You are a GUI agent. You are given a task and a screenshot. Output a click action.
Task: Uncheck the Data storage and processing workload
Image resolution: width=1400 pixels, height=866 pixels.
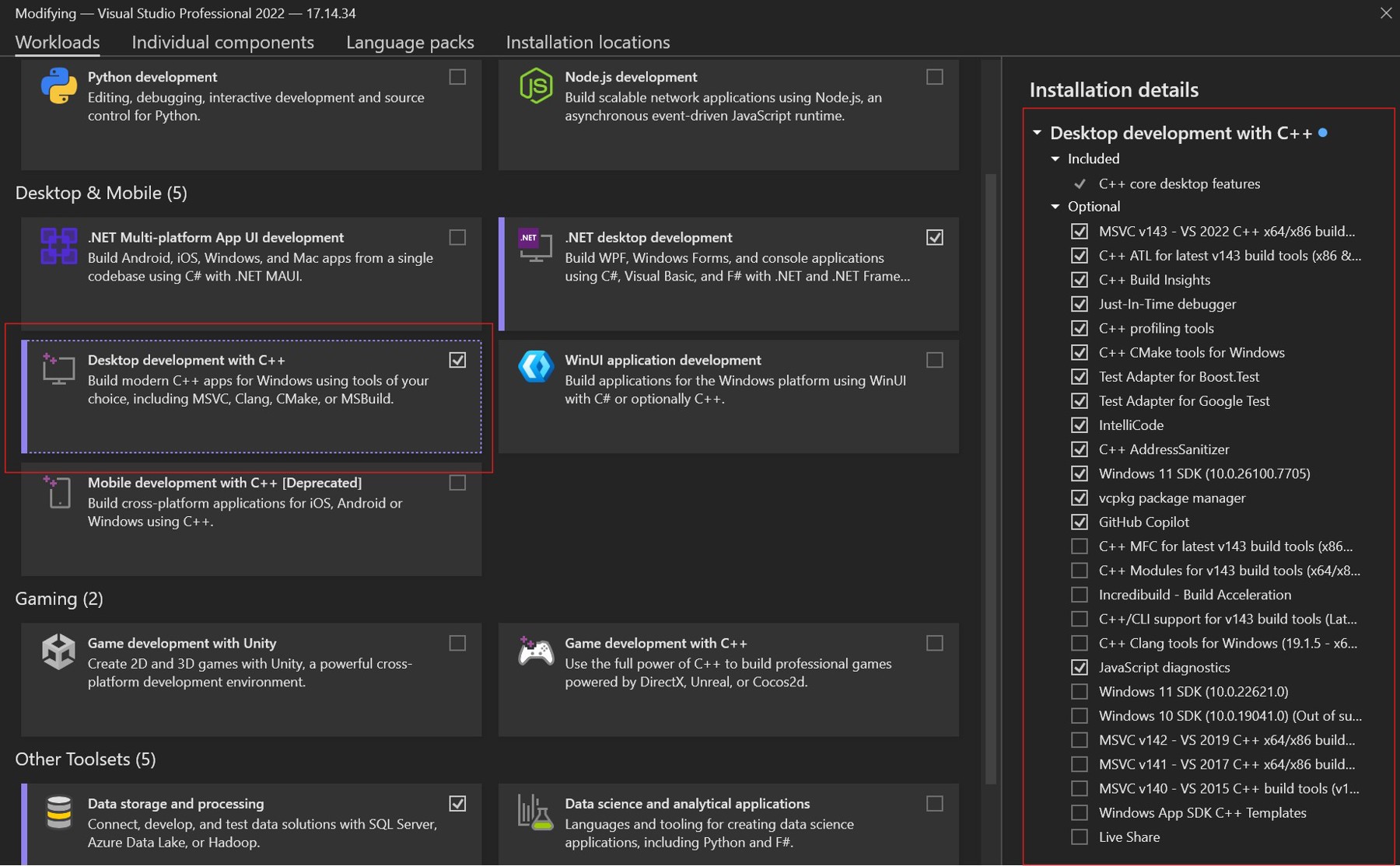457,803
